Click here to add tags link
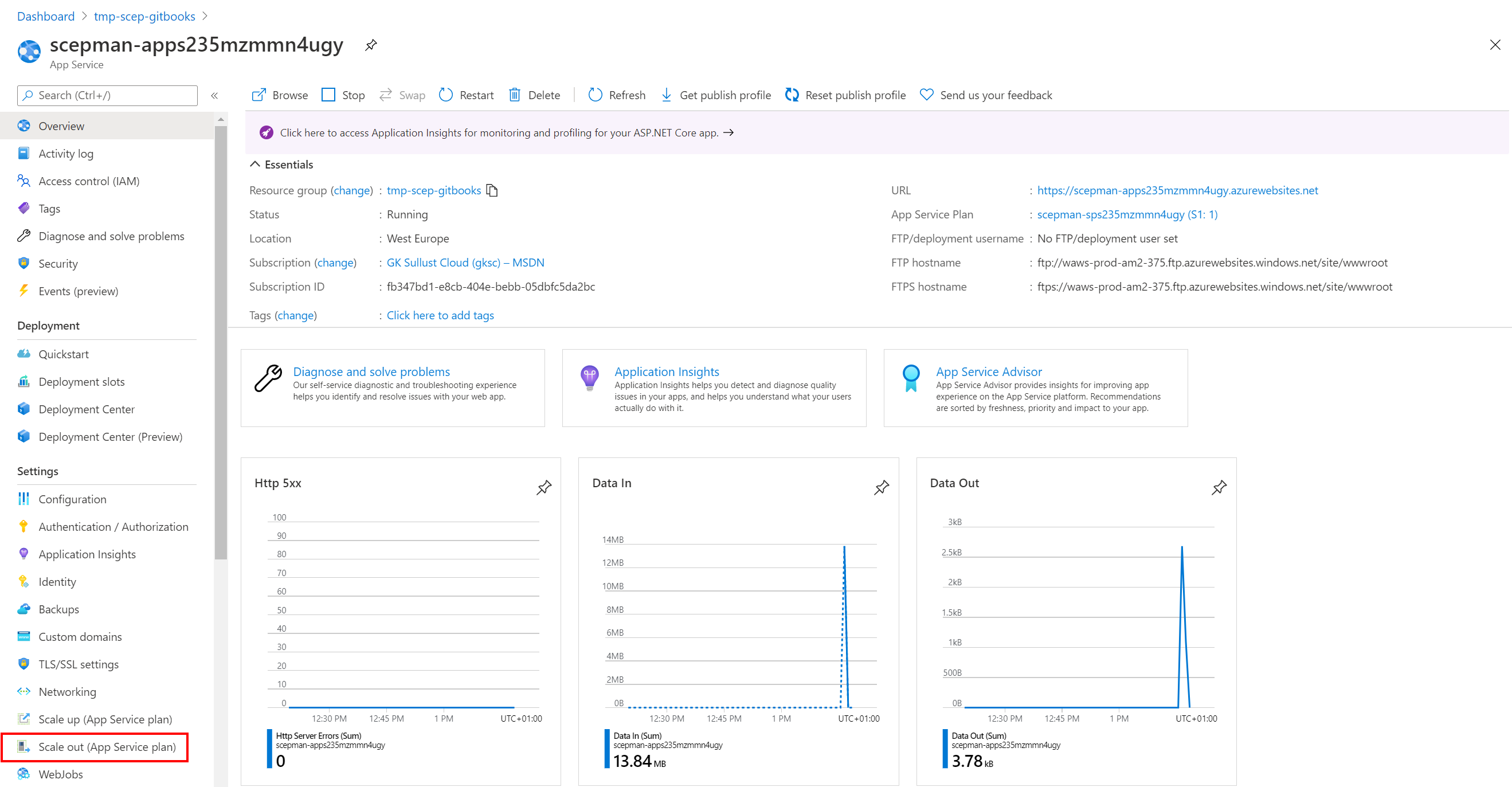Image resolution: width=1512 pixels, height=787 pixels. tap(440, 316)
